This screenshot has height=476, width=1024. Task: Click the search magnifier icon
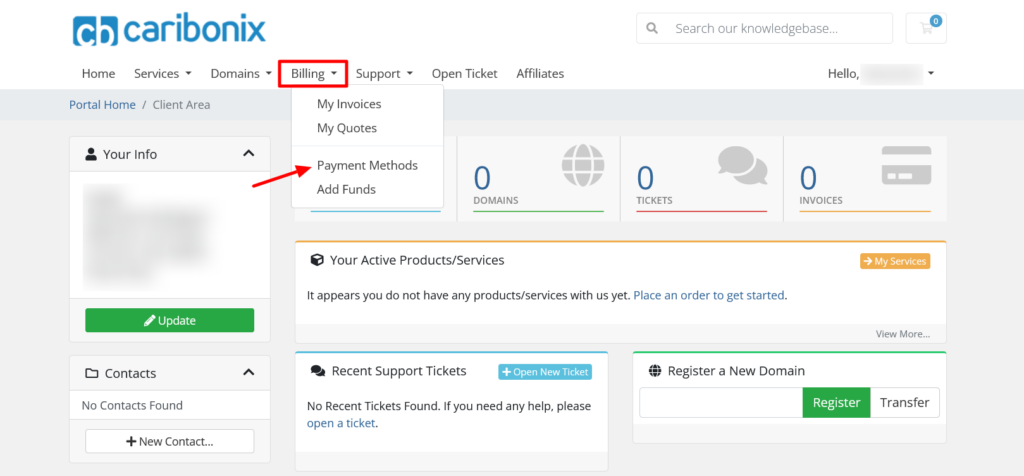(653, 28)
